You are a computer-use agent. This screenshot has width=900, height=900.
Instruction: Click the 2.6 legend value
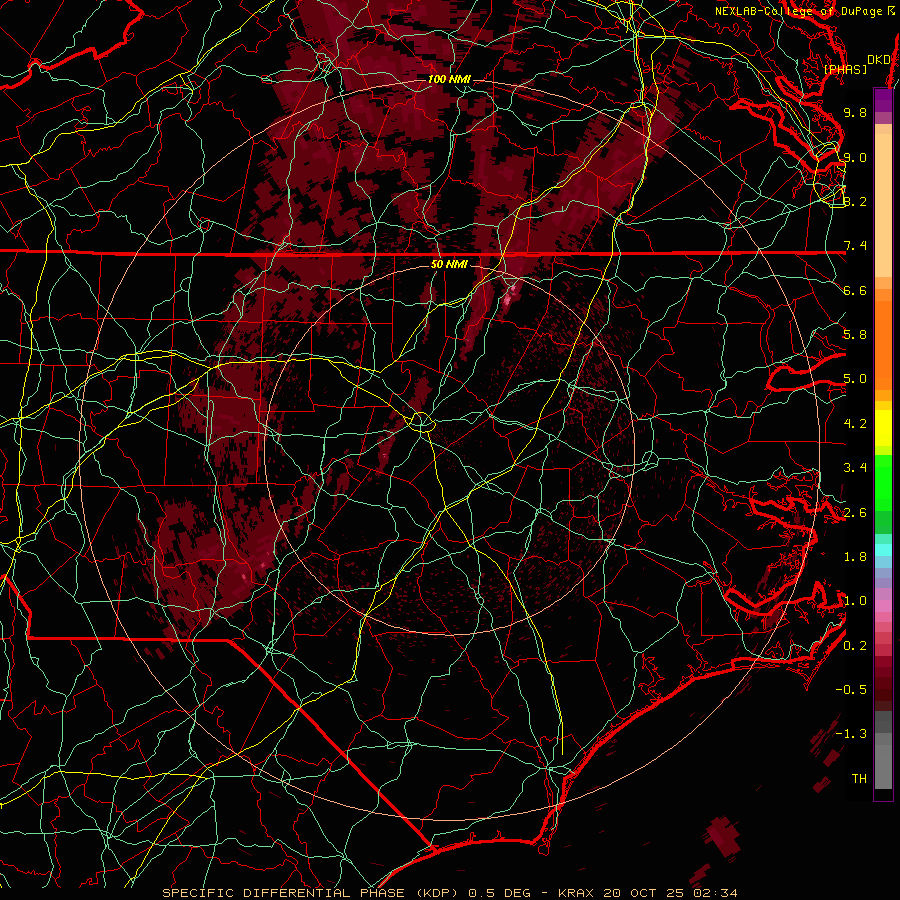click(x=855, y=513)
